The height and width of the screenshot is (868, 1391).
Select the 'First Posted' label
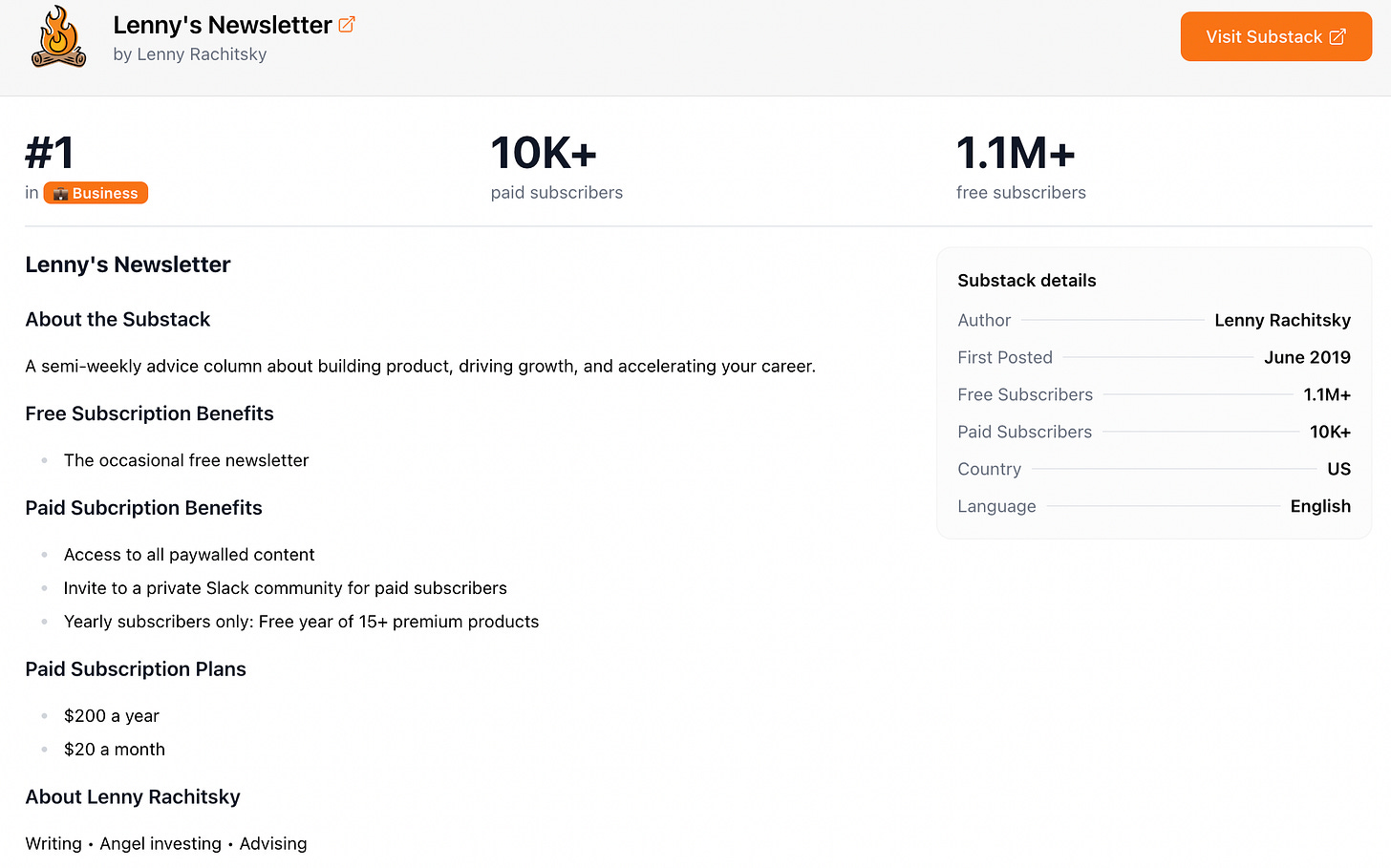[1005, 357]
